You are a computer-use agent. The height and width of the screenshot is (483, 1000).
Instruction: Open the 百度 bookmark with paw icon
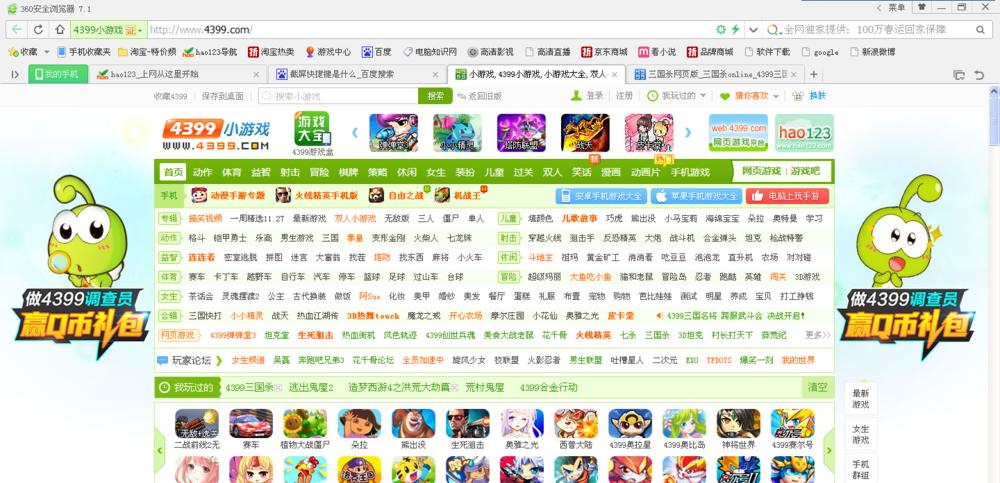[376, 52]
